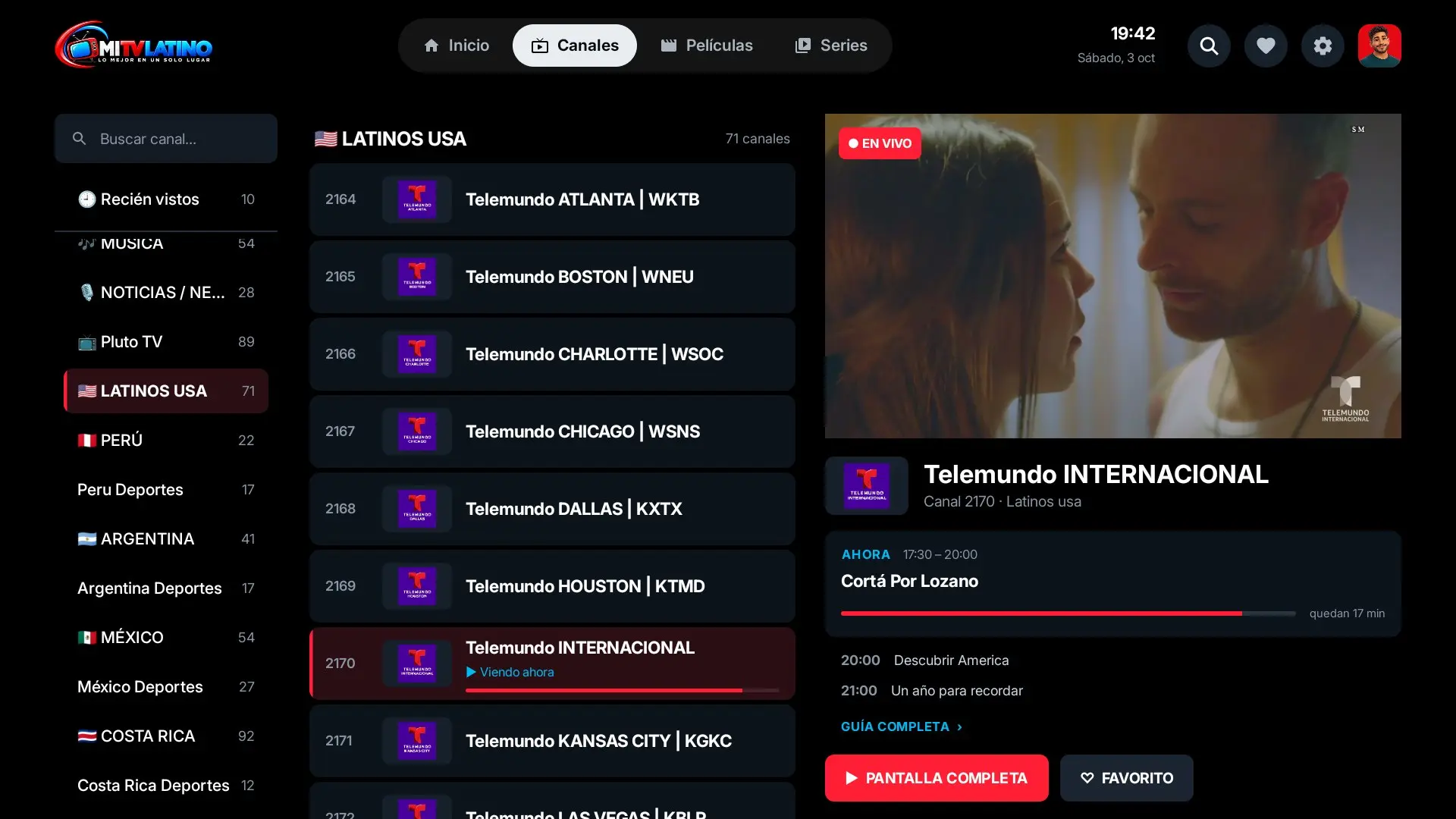Open Películas tab

(707, 45)
